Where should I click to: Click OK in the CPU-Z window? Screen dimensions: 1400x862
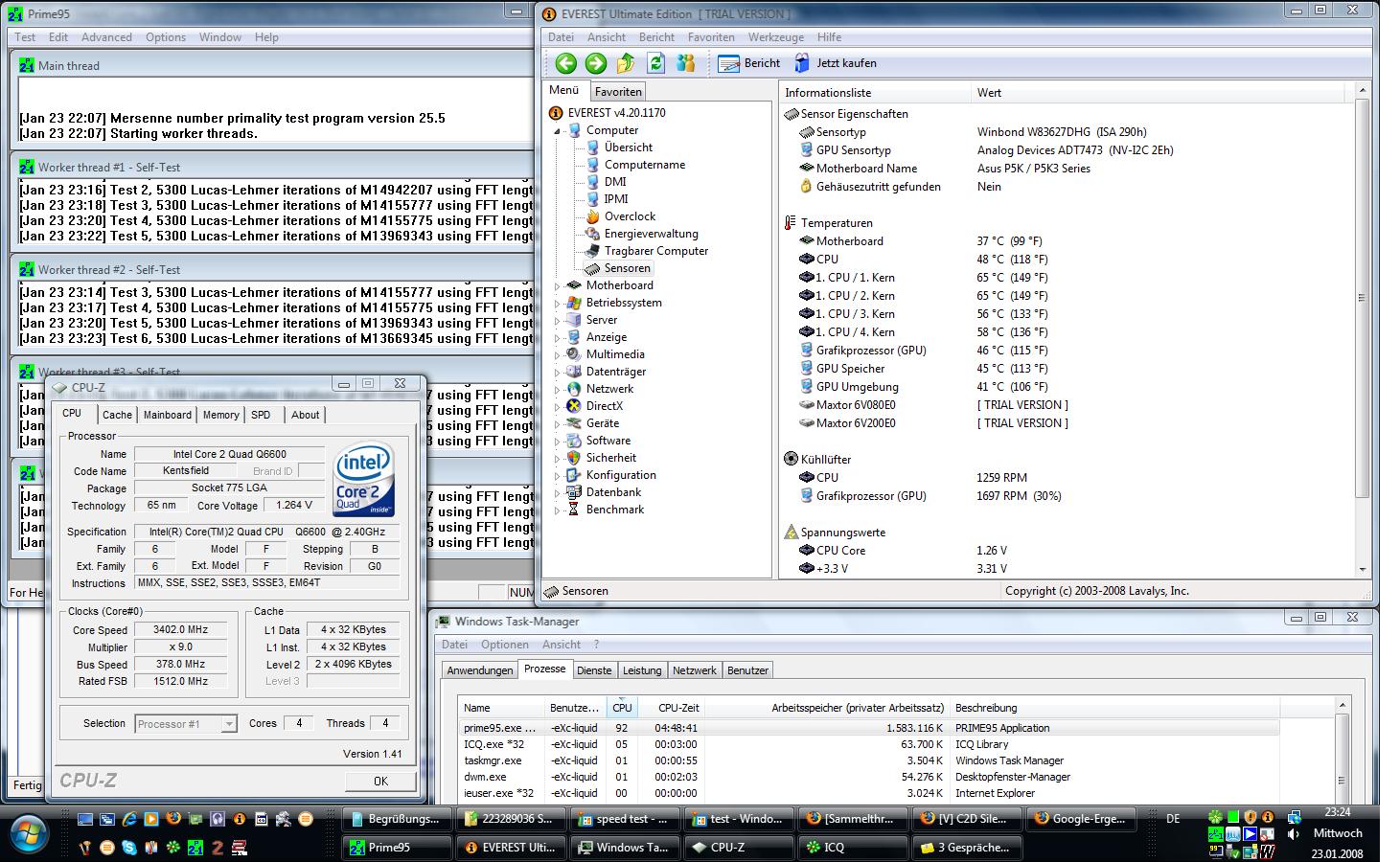380,782
